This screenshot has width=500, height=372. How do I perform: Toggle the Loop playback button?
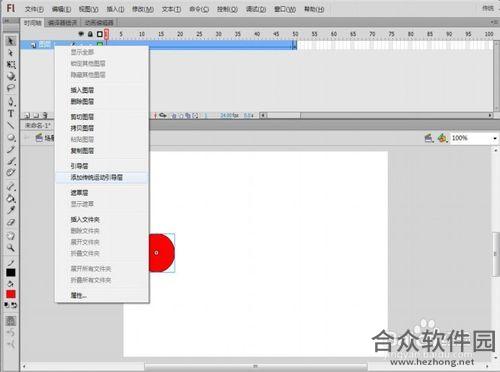coord(163,115)
